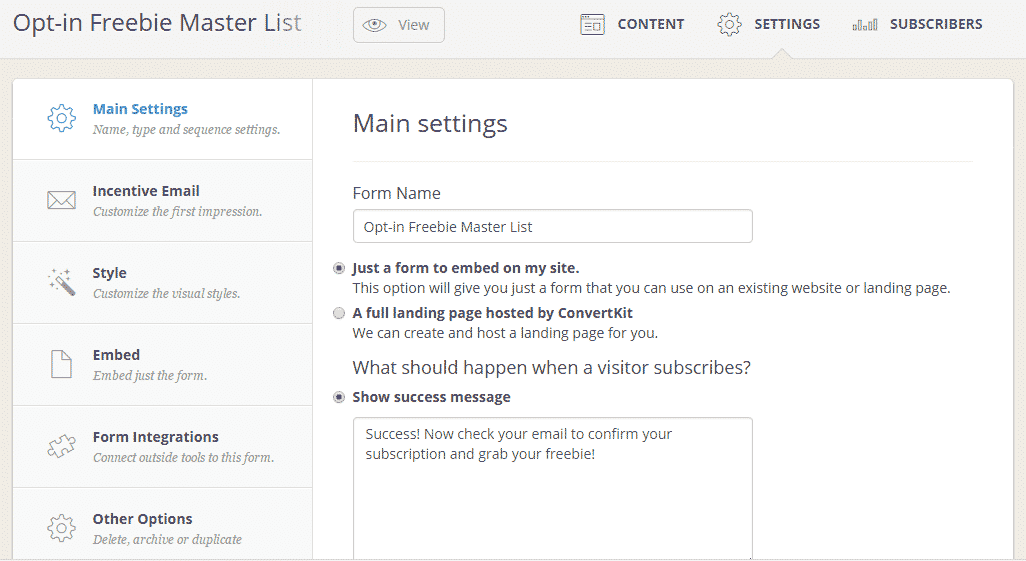Click the View button with eye icon
The height and width of the screenshot is (561, 1026).
(398, 25)
